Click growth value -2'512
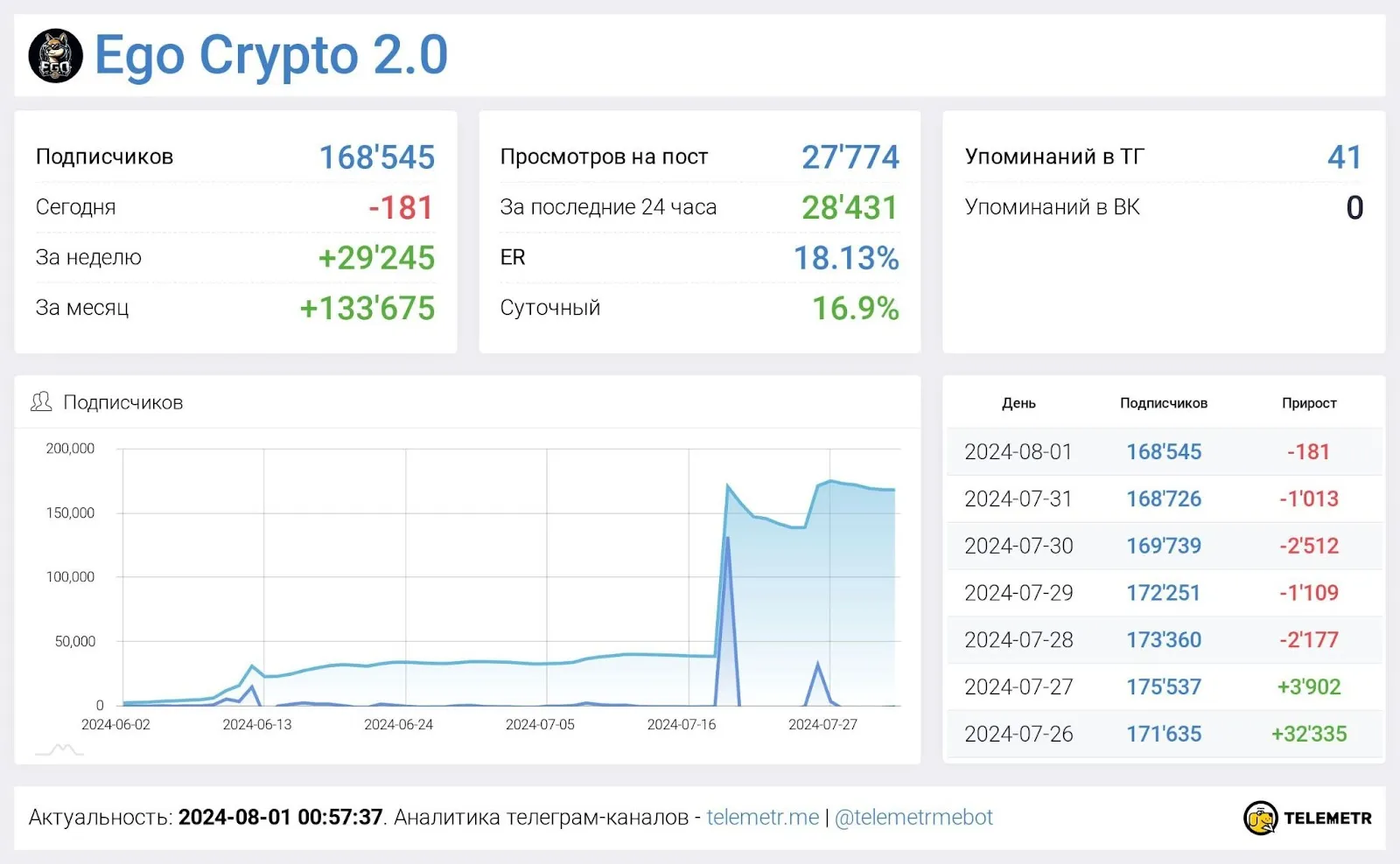Image resolution: width=1400 pixels, height=864 pixels. (1309, 547)
